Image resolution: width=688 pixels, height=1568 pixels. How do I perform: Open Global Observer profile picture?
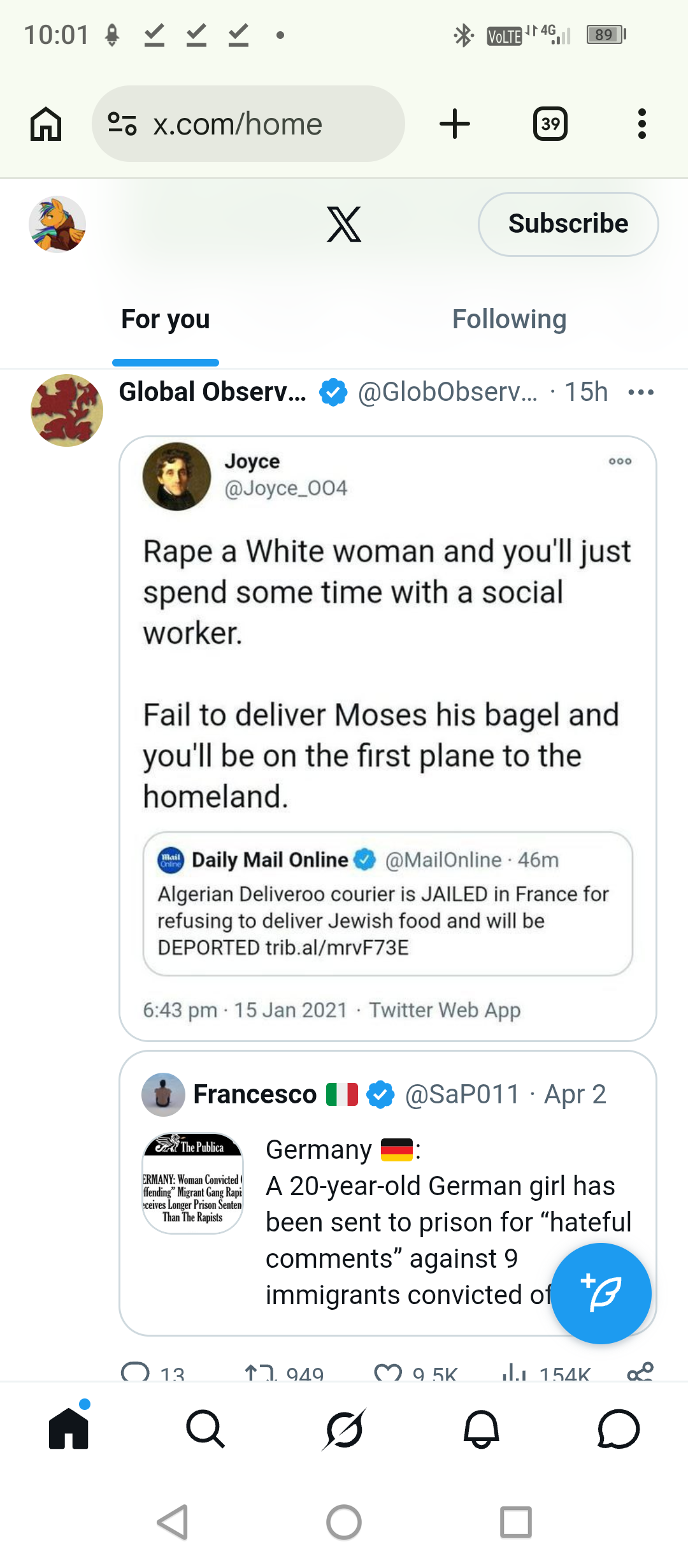coord(67,410)
